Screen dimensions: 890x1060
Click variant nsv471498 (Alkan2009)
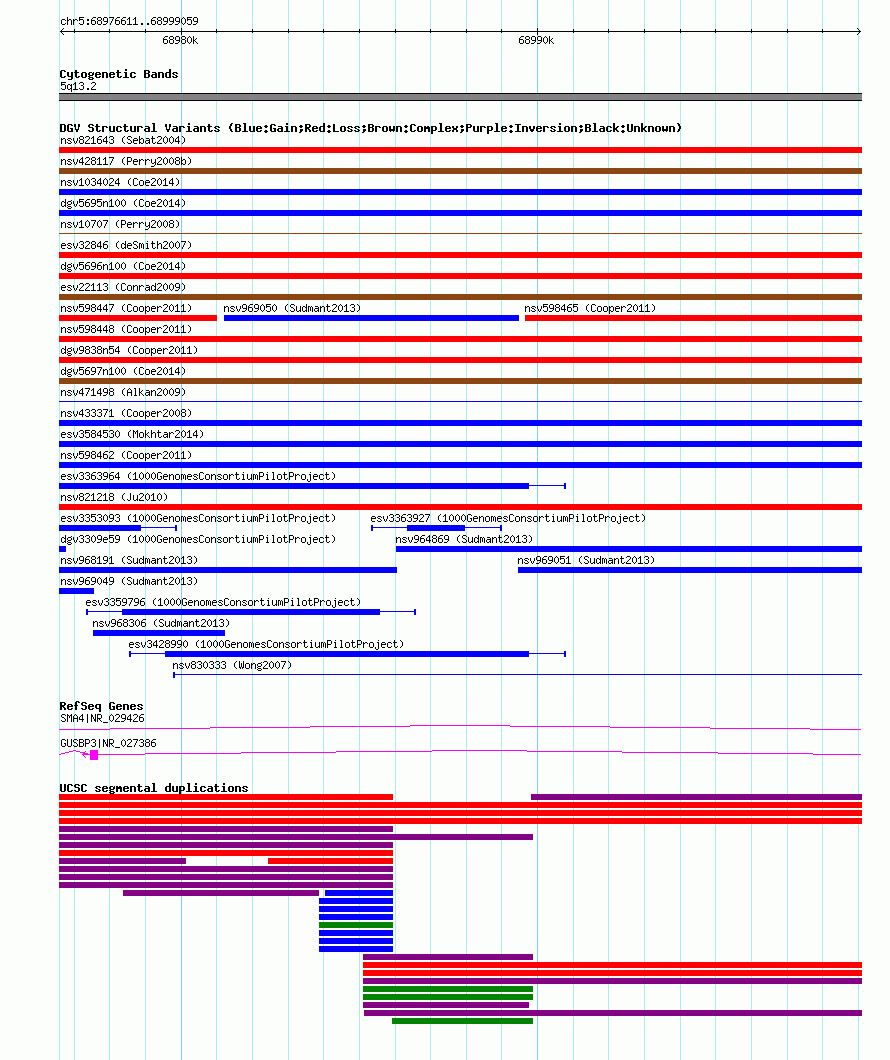pyautogui.click(x=123, y=392)
